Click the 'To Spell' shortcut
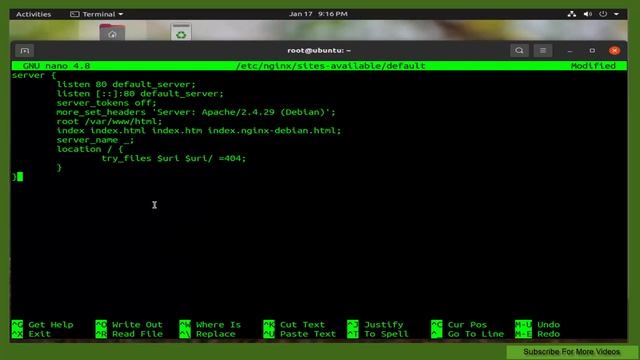Image resolution: width=640 pixels, height=360 pixels. [378, 334]
